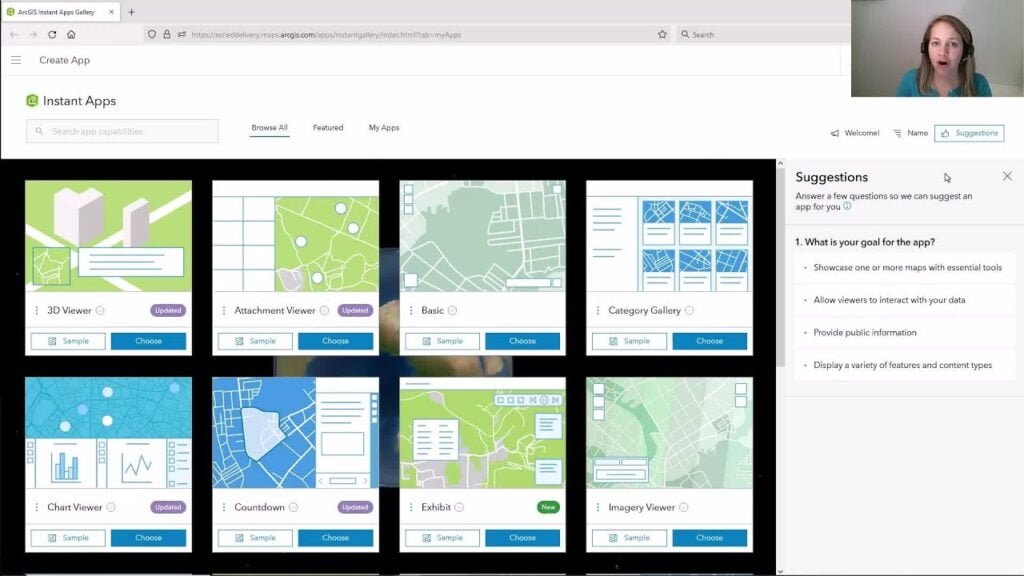Click the info icon beside Category Gallery
The height and width of the screenshot is (576, 1024).
(689, 311)
